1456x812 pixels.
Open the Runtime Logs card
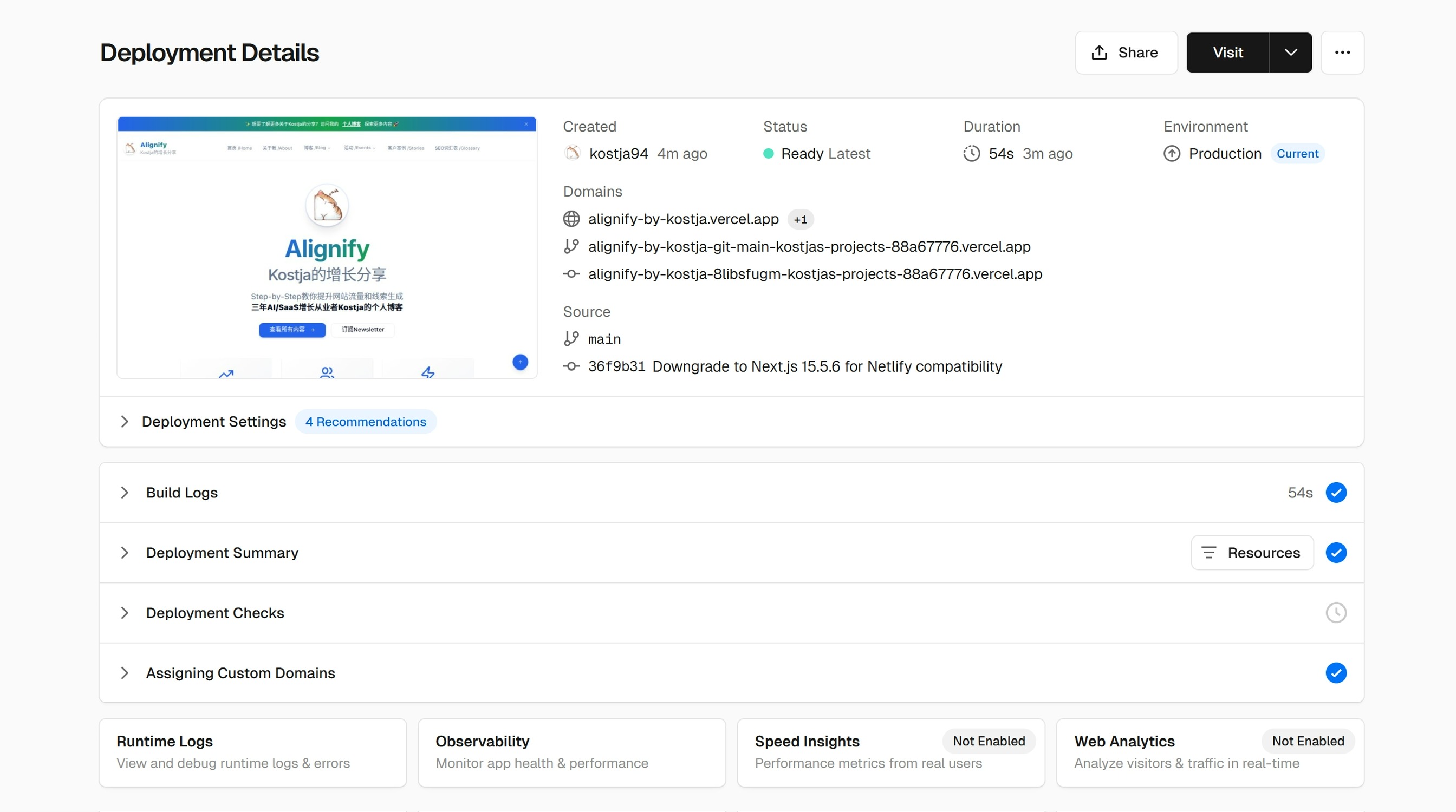[x=252, y=752]
